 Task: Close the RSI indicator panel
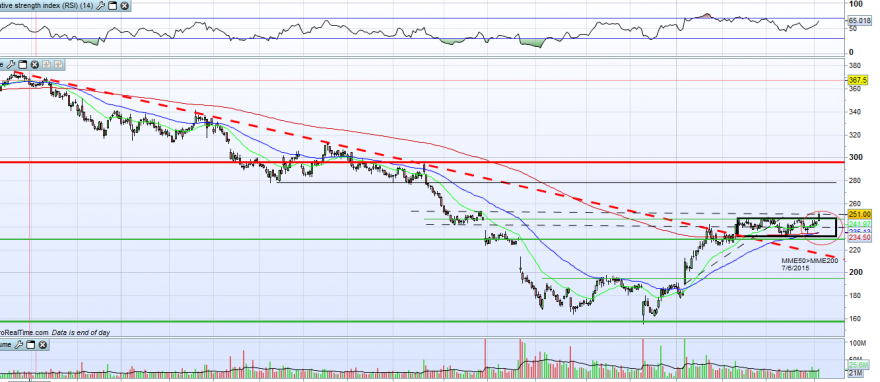point(124,6)
